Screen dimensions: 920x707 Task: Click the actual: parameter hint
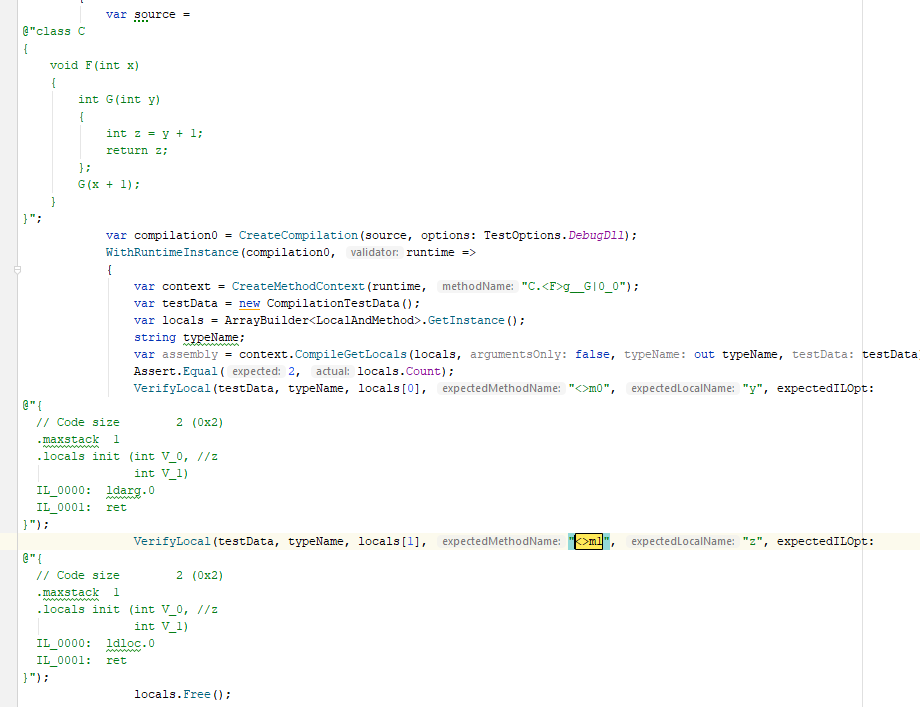pyautogui.click(x=332, y=371)
